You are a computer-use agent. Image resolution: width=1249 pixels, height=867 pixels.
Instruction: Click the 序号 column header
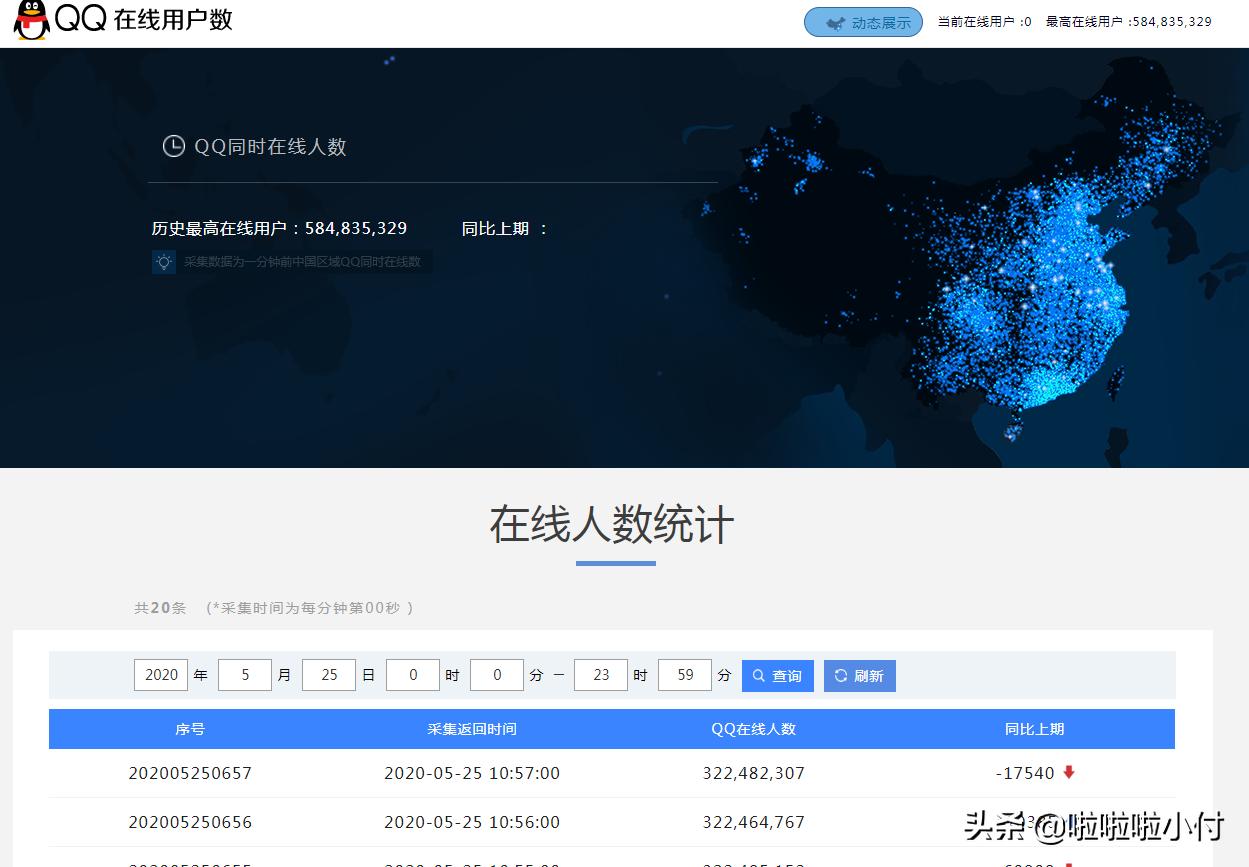(190, 729)
